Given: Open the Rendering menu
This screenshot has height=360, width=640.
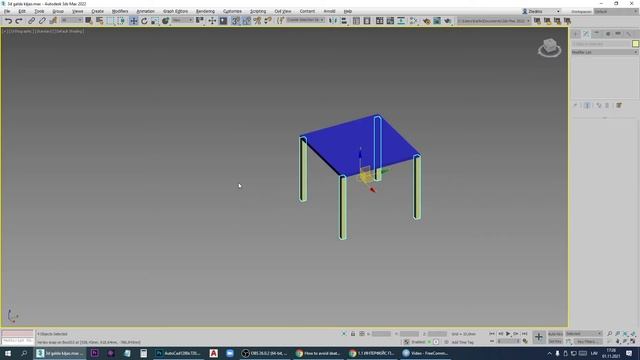Looking at the screenshot, I should click(x=205, y=11).
